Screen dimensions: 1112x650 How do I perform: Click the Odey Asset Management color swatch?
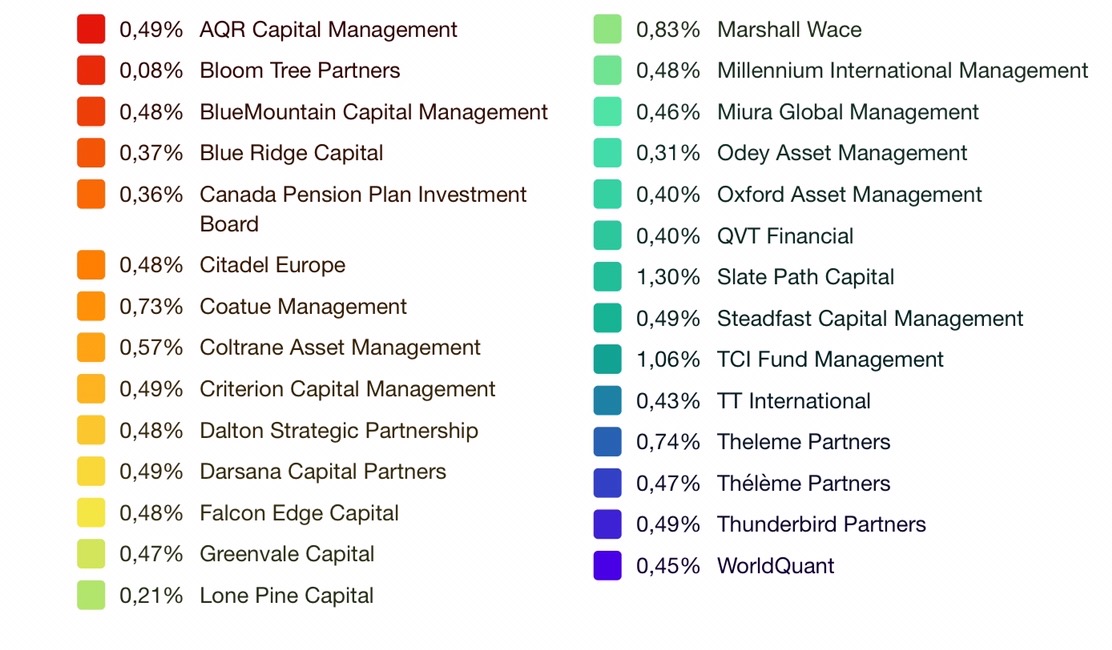[x=607, y=153]
